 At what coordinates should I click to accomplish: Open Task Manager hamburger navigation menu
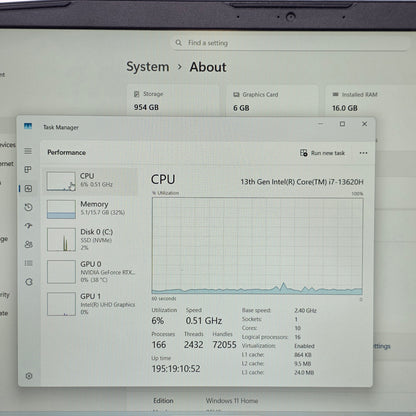28,151
